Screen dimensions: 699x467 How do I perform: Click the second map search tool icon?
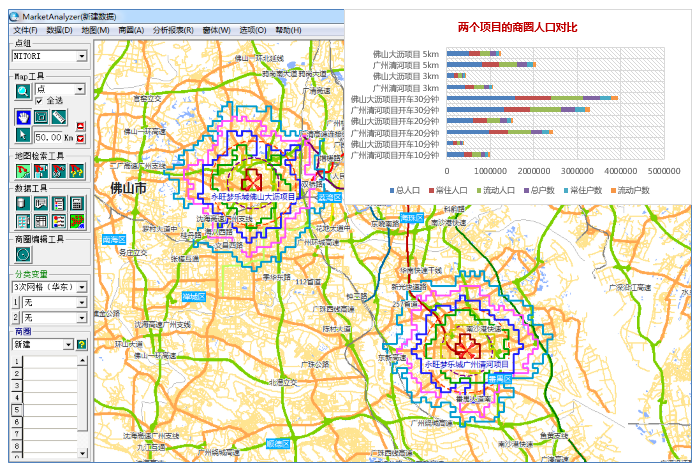coord(41,171)
